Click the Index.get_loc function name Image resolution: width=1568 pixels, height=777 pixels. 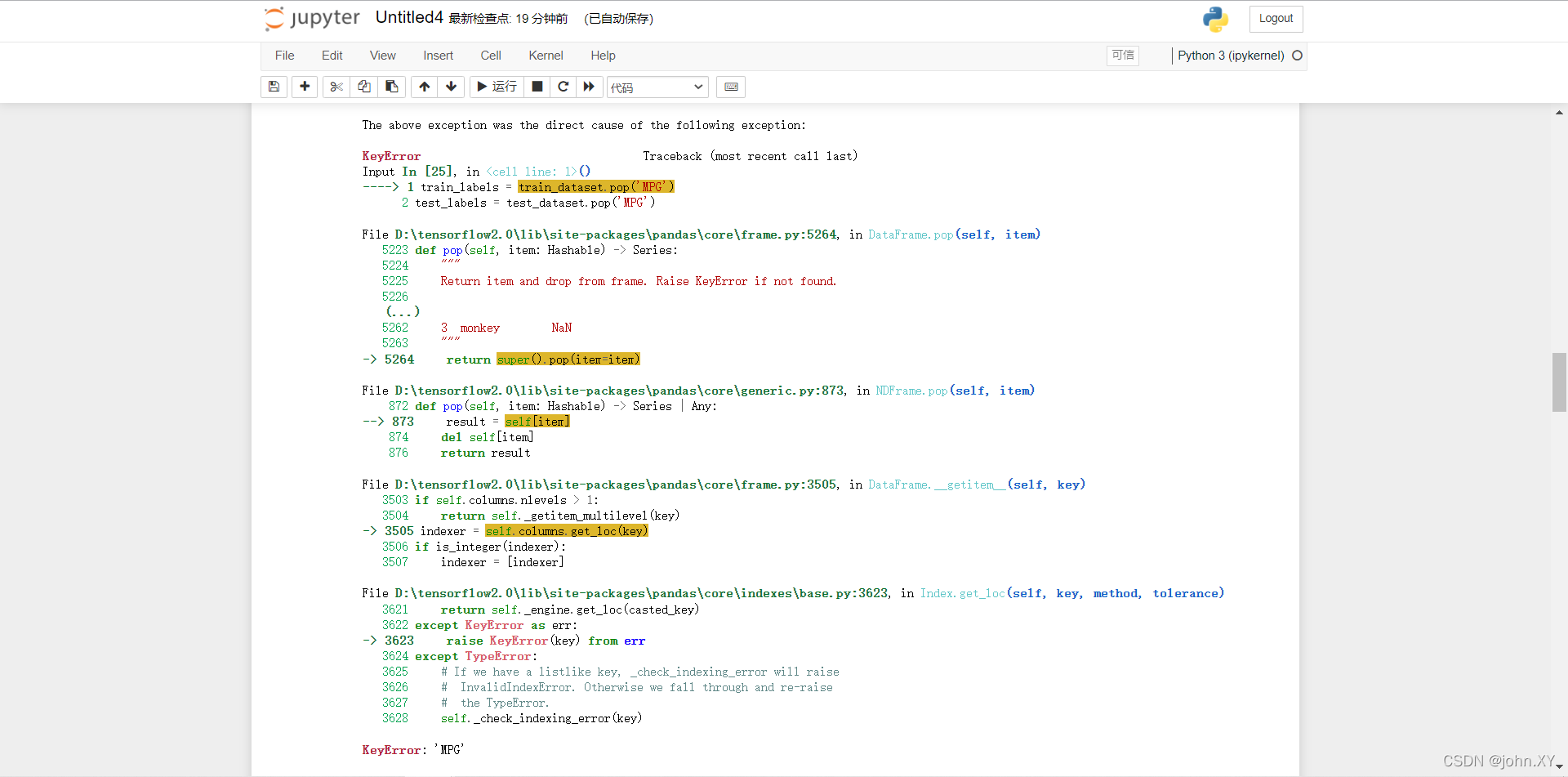click(x=963, y=593)
